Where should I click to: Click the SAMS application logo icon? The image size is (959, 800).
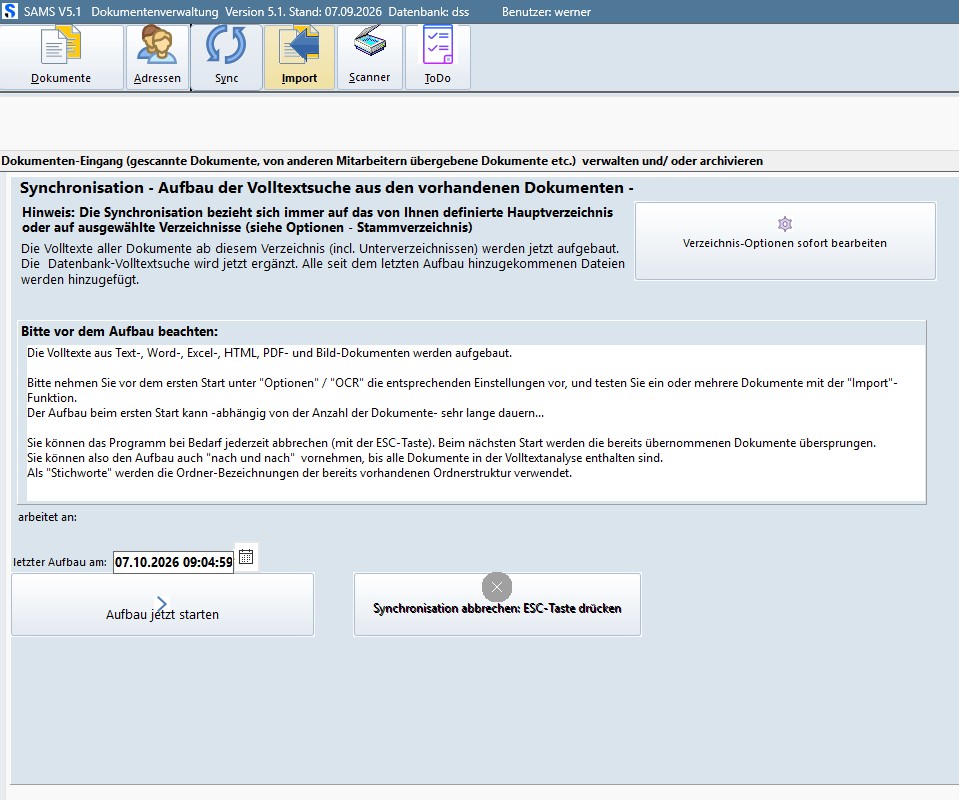[x=10, y=11]
